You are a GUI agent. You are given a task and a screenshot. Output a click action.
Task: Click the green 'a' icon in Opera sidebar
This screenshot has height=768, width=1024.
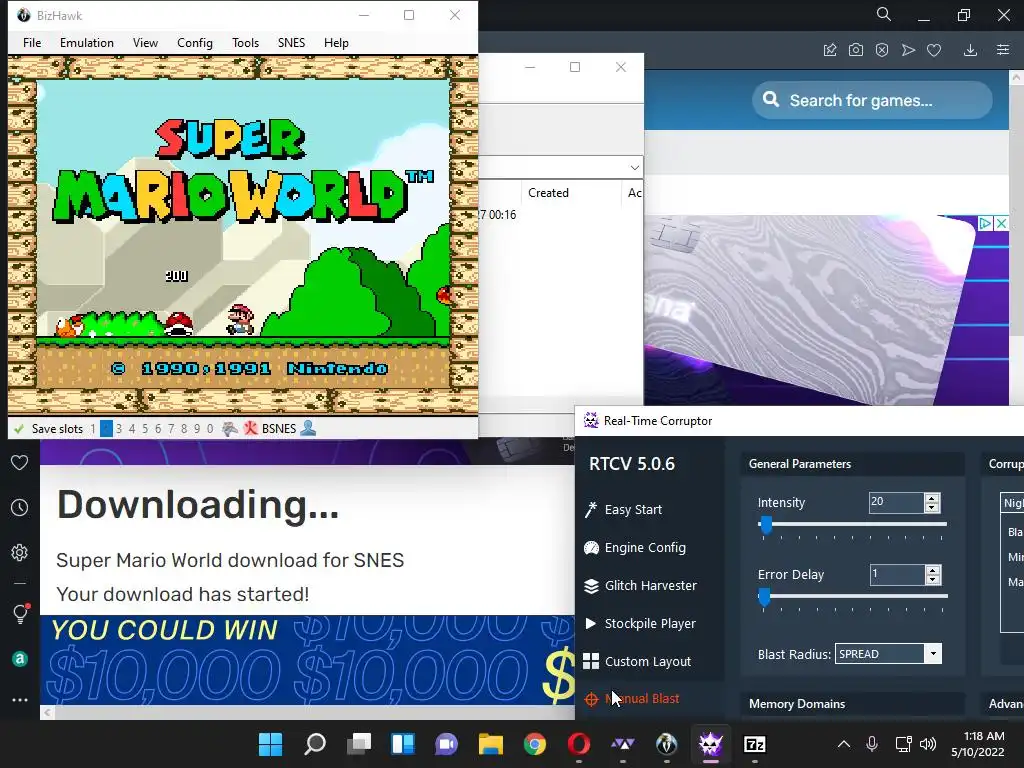click(x=20, y=659)
